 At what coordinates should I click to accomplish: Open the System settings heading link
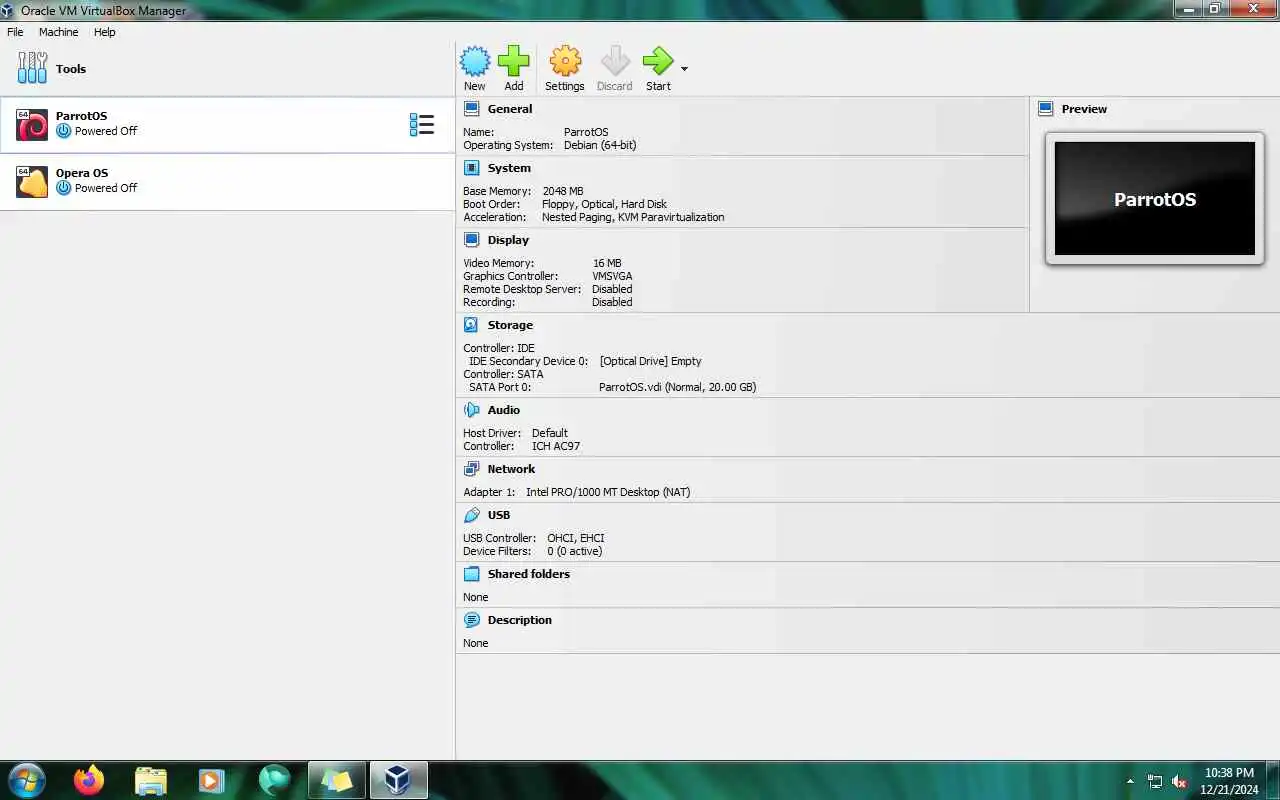click(509, 168)
